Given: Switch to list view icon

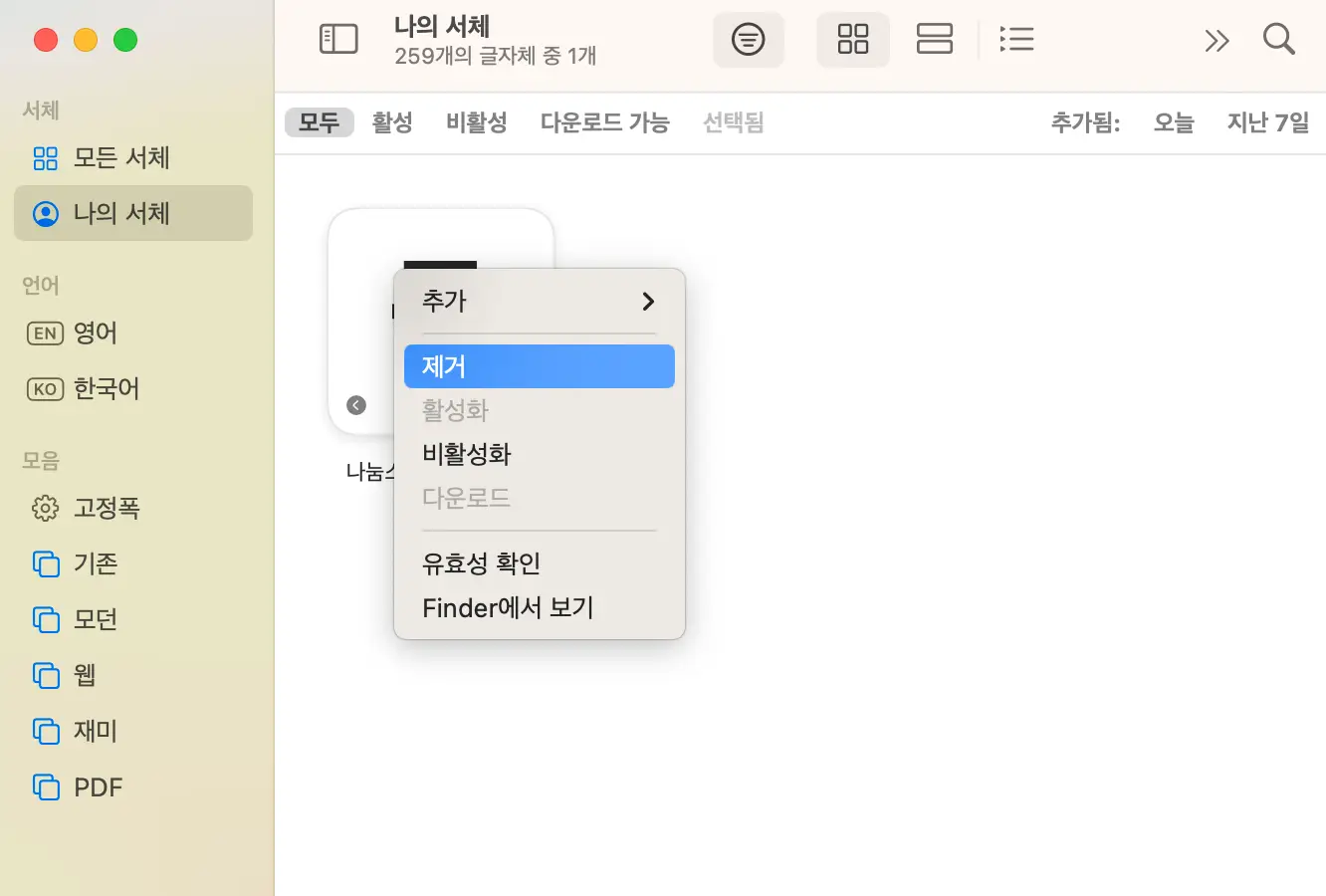Looking at the screenshot, I should 1016,40.
